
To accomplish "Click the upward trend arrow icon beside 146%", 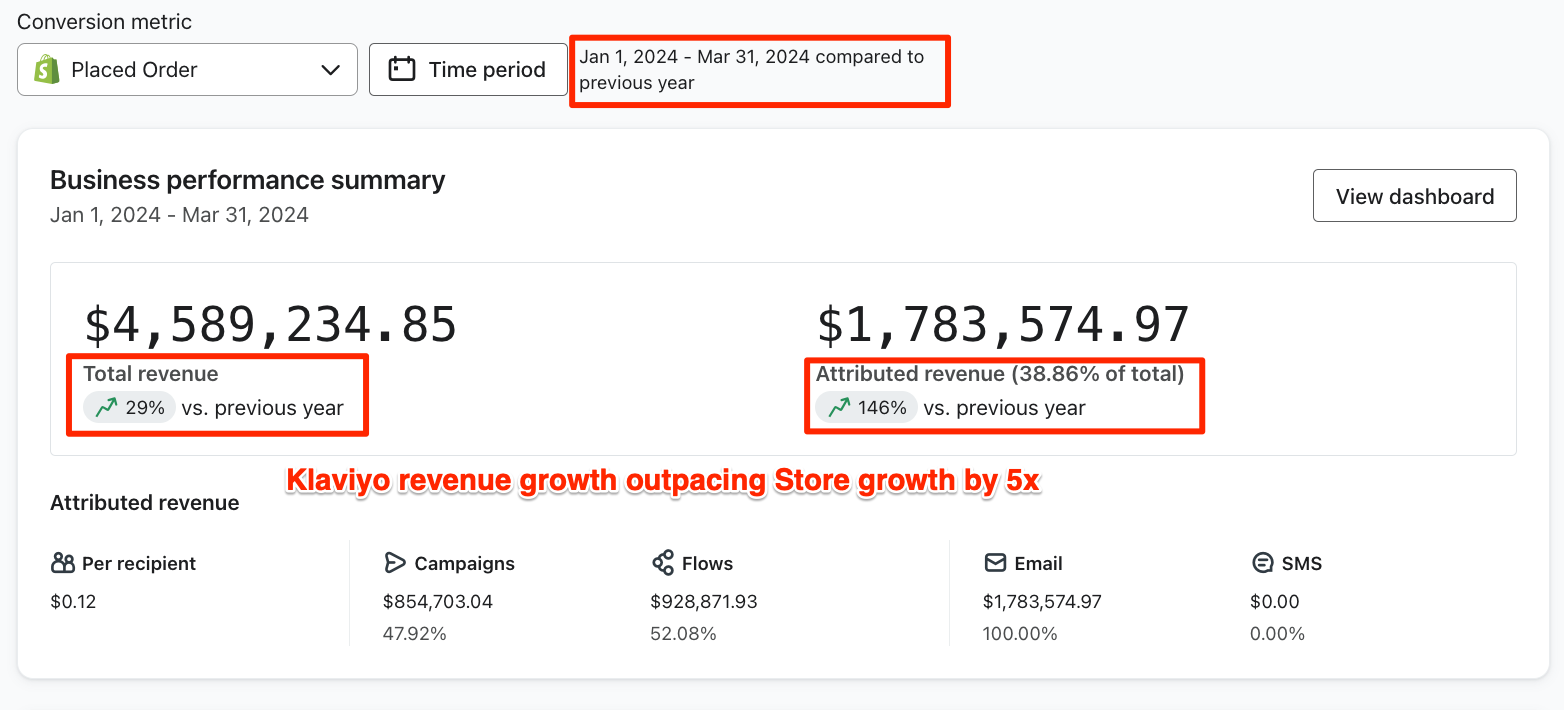I will coord(839,407).
